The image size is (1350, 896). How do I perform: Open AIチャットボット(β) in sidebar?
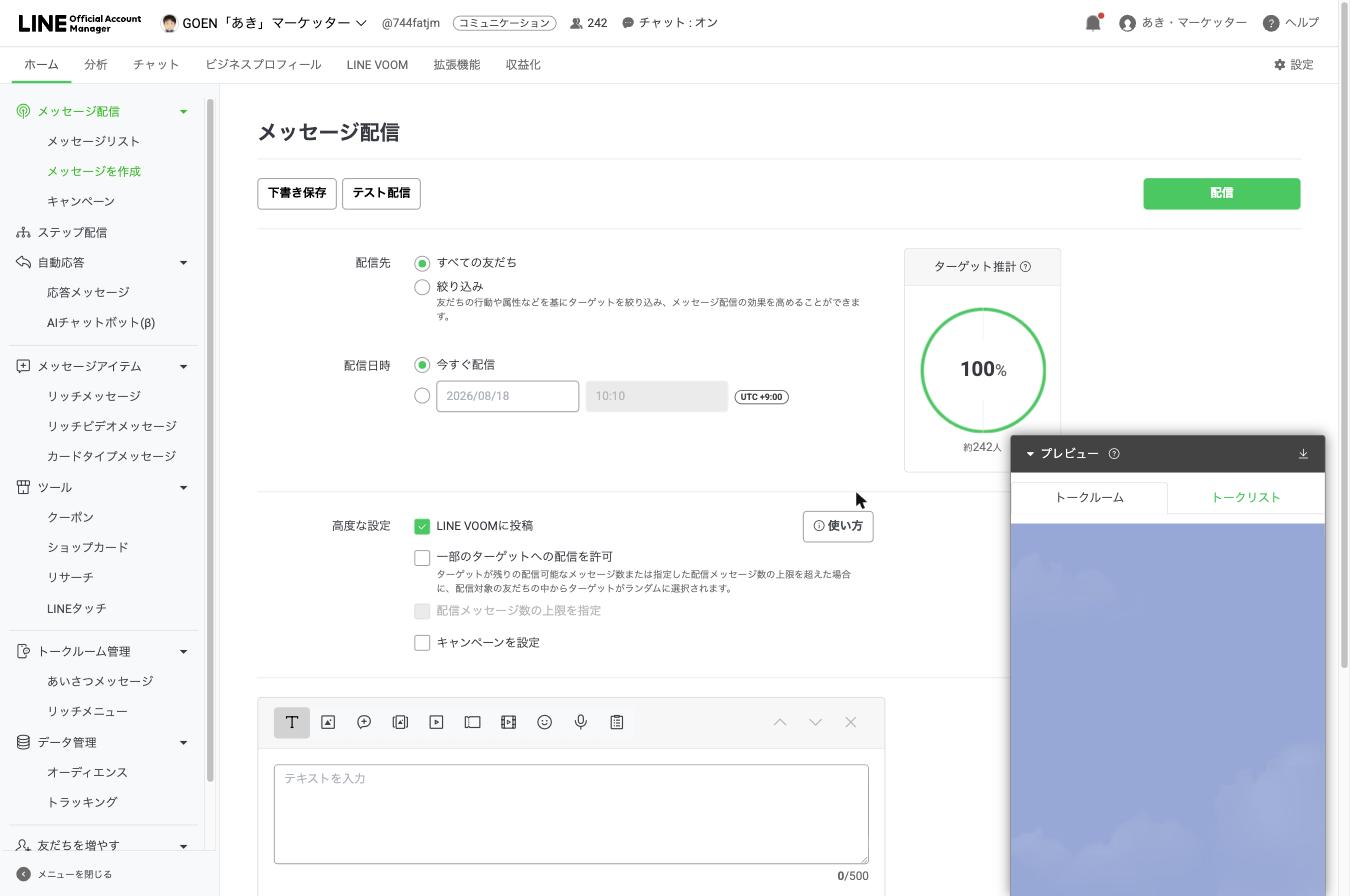[x=101, y=322]
